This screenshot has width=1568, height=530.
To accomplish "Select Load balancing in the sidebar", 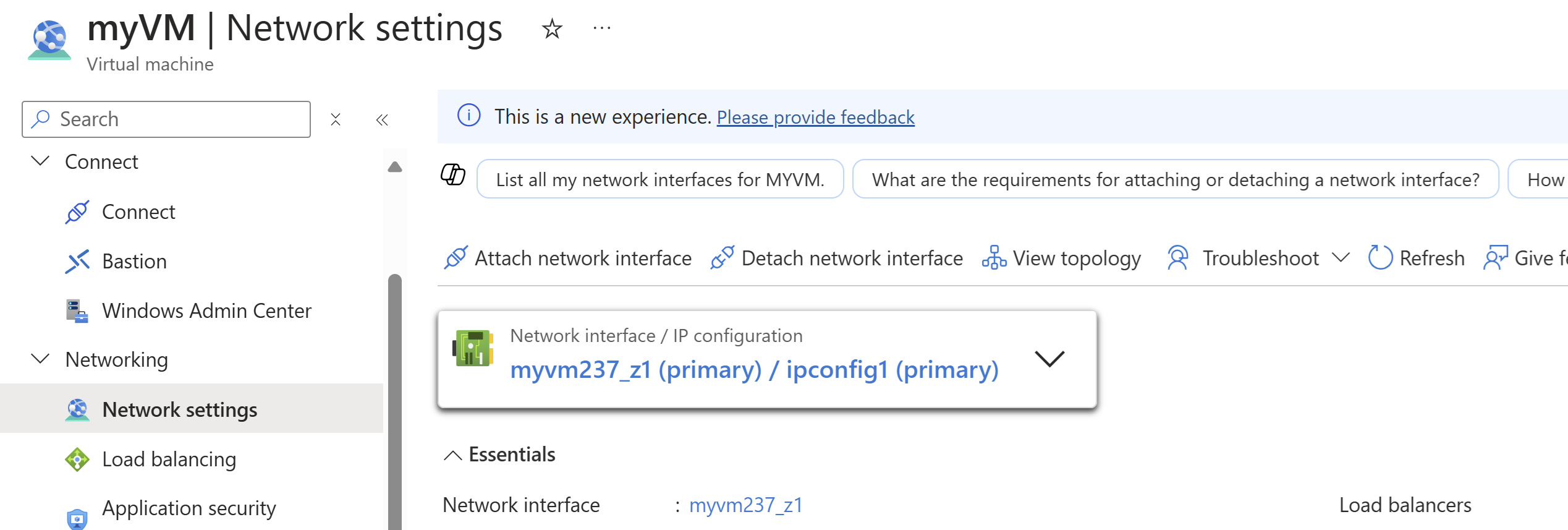I will coord(169,459).
